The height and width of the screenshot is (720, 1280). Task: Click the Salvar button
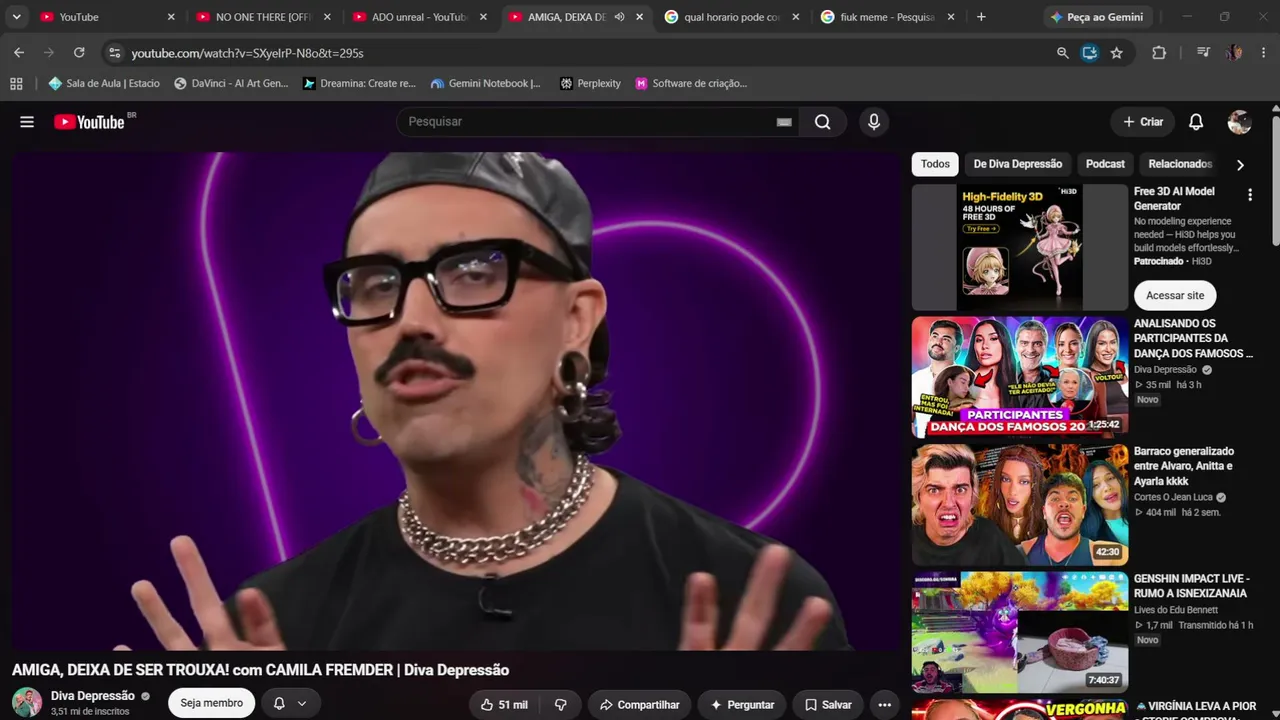(x=828, y=705)
